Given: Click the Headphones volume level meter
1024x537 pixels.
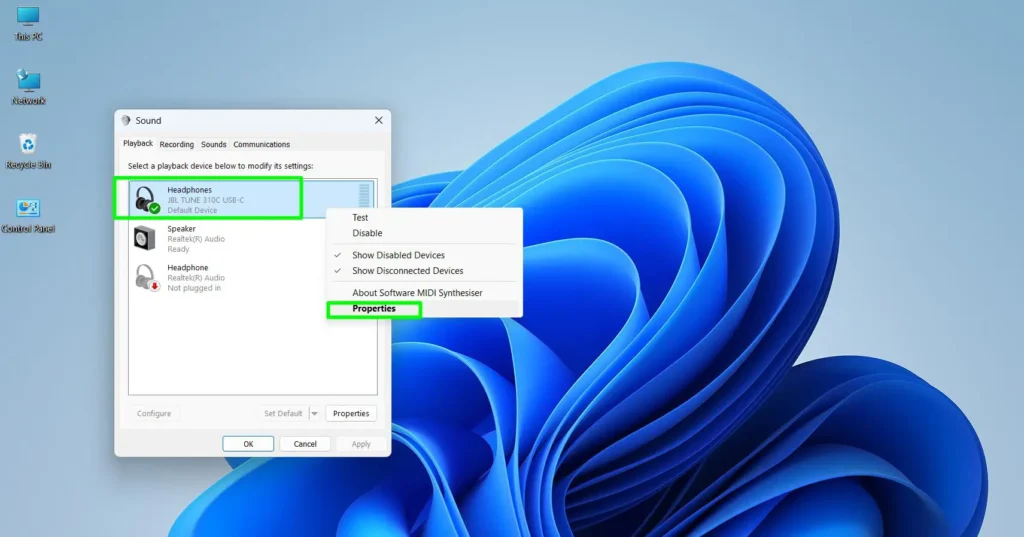Looking at the screenshot, I should [364, 196].
